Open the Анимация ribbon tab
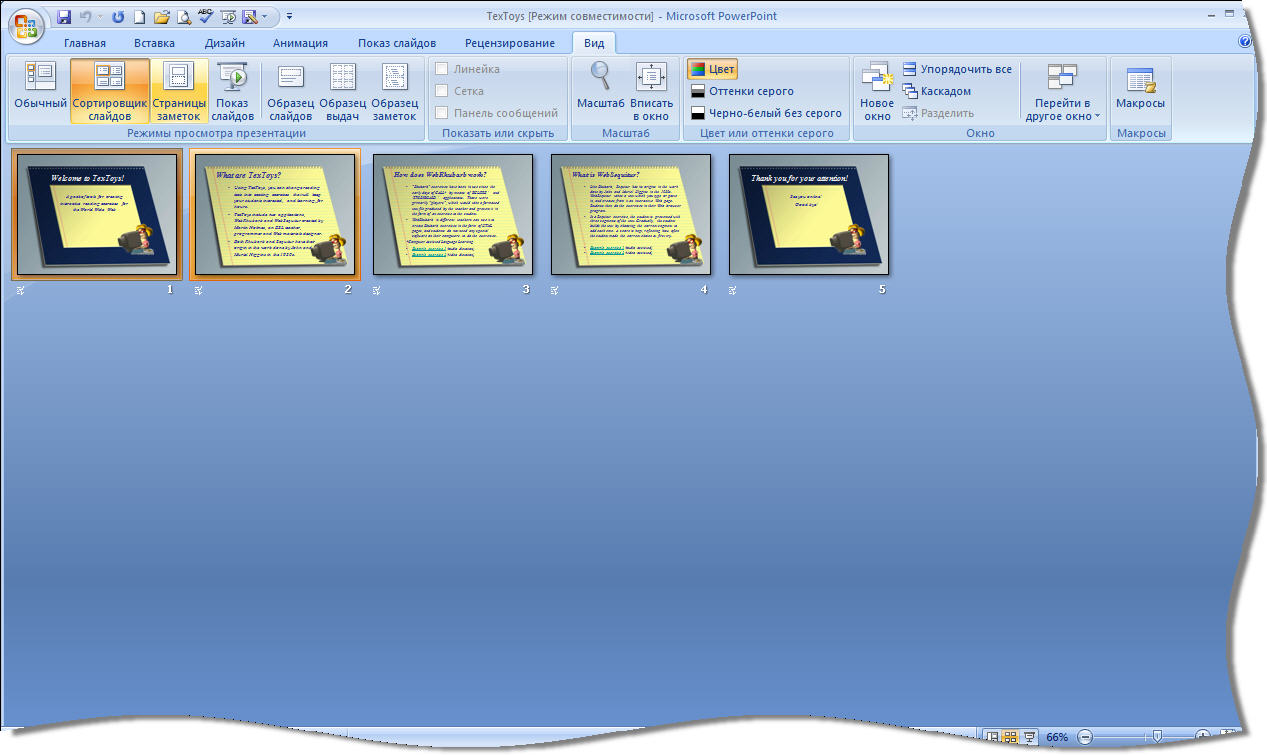This screenshot has width=1267, height=755. coord(300,43)
